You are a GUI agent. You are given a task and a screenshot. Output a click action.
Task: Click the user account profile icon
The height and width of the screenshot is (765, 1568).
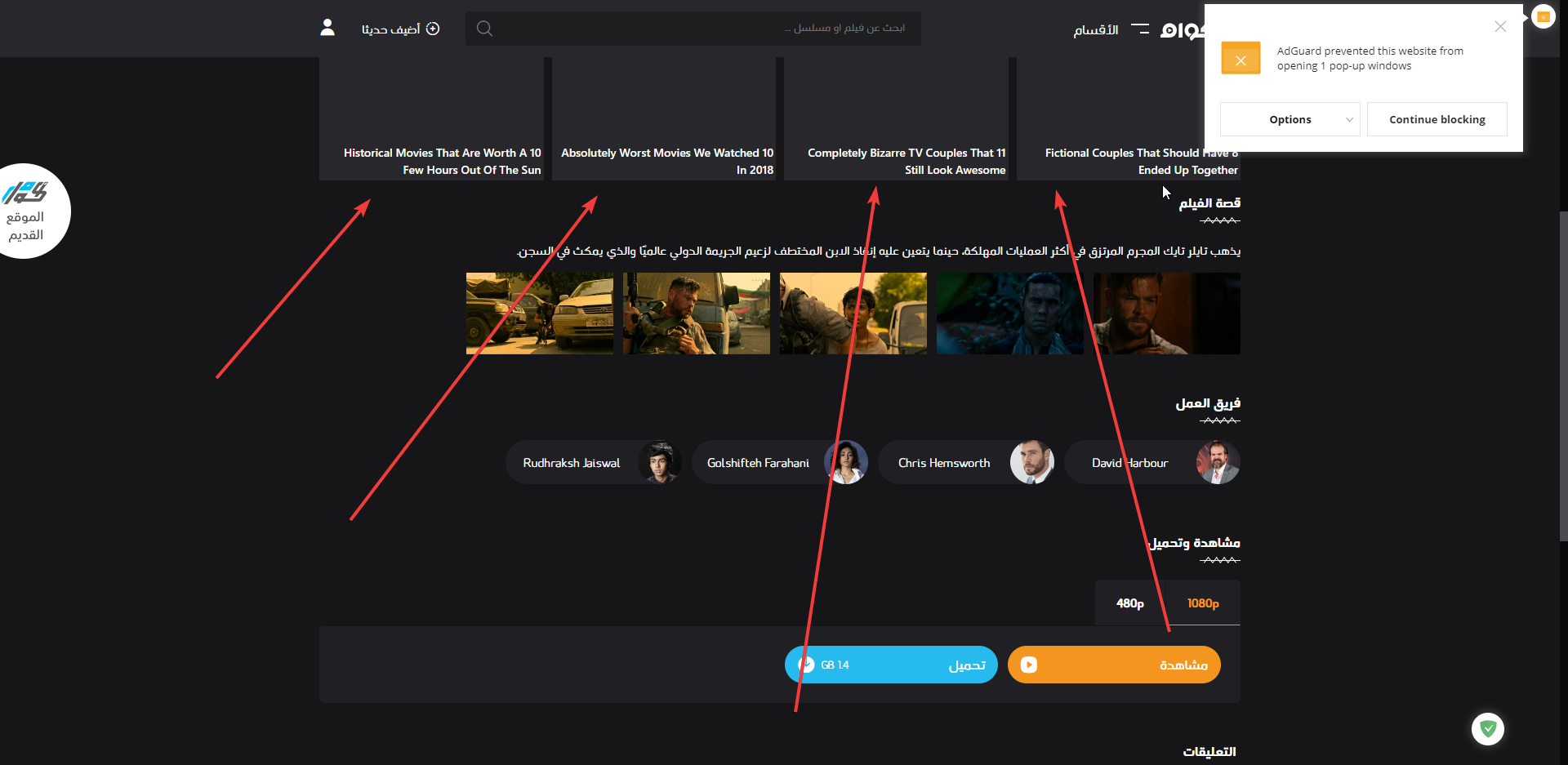pyautogui.click(x=327, y=28)
